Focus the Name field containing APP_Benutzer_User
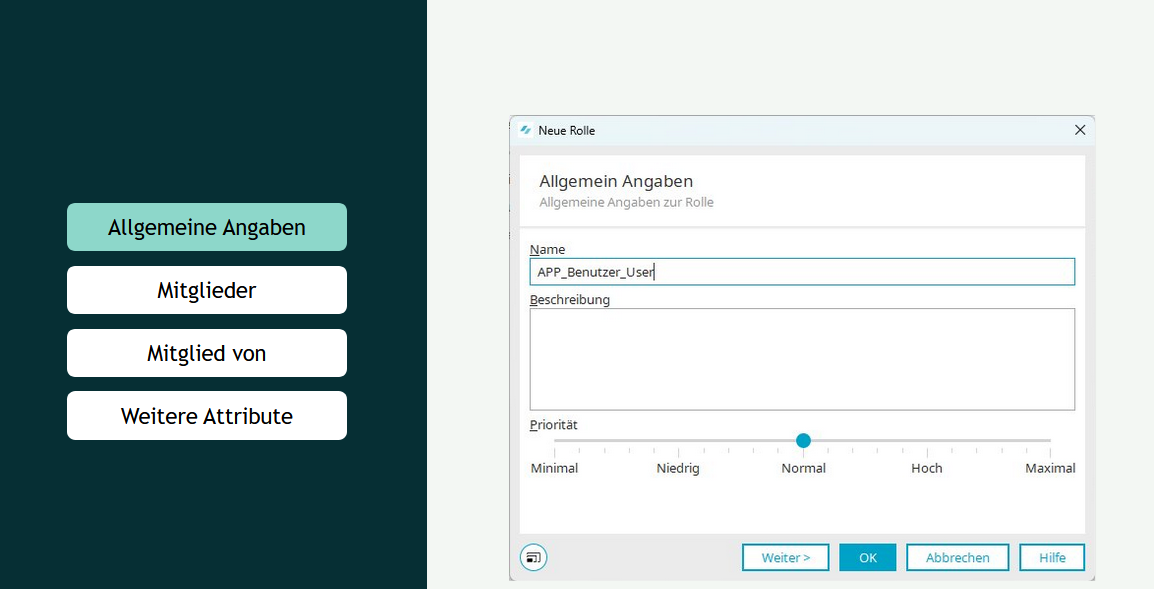Viewport: 1154px width, 589px height. [802, 272]
